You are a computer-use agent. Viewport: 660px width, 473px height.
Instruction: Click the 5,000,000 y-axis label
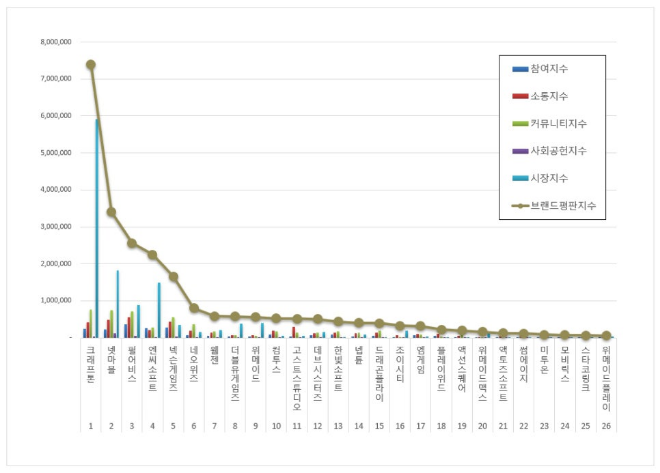(54, 153)
